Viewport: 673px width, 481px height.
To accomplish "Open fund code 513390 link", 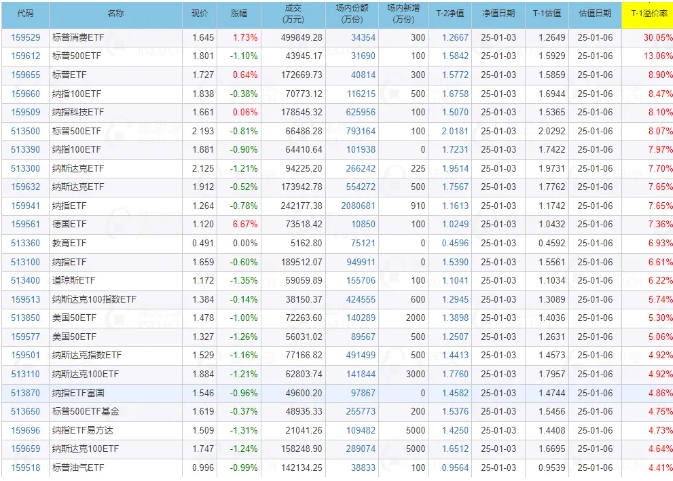I will coord(25,150).
